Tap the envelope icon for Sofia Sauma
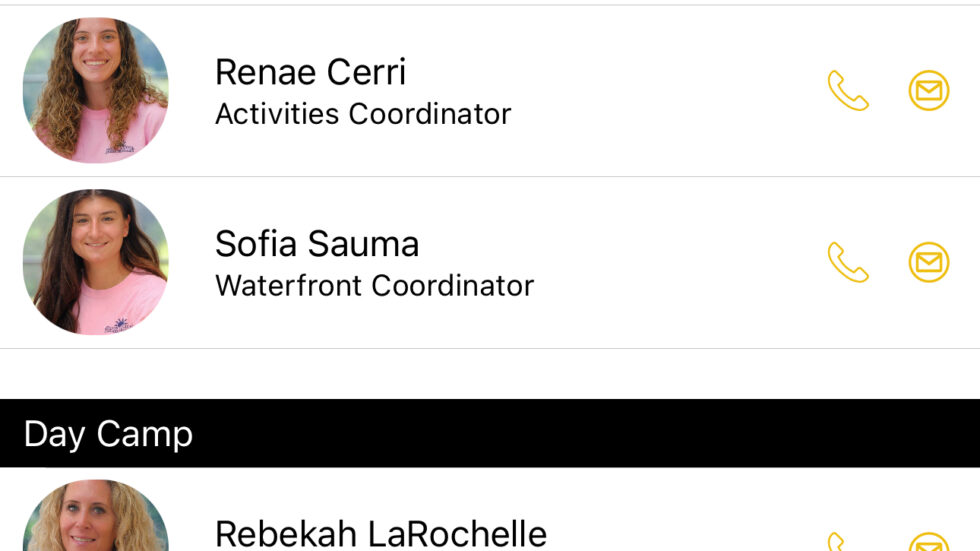The width and height of the screenshot is (980, 551). 929,262
